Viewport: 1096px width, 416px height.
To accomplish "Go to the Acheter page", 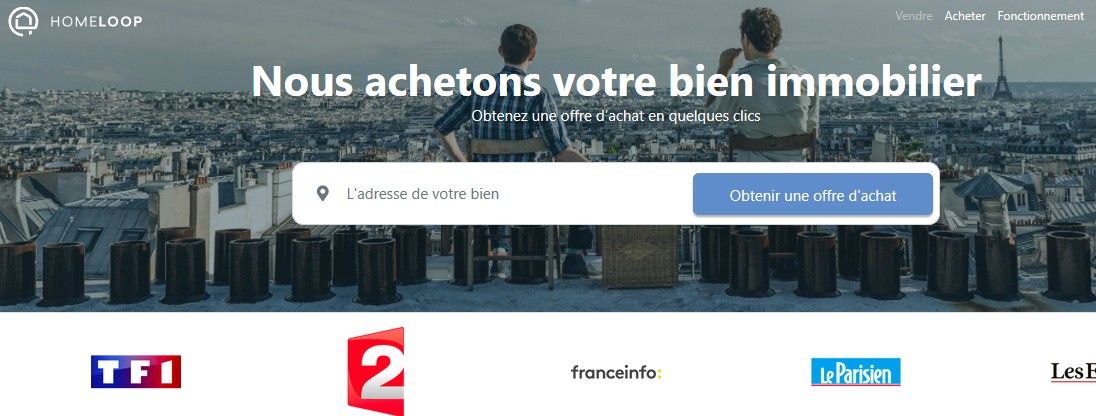I will click(x=965, y=15).
